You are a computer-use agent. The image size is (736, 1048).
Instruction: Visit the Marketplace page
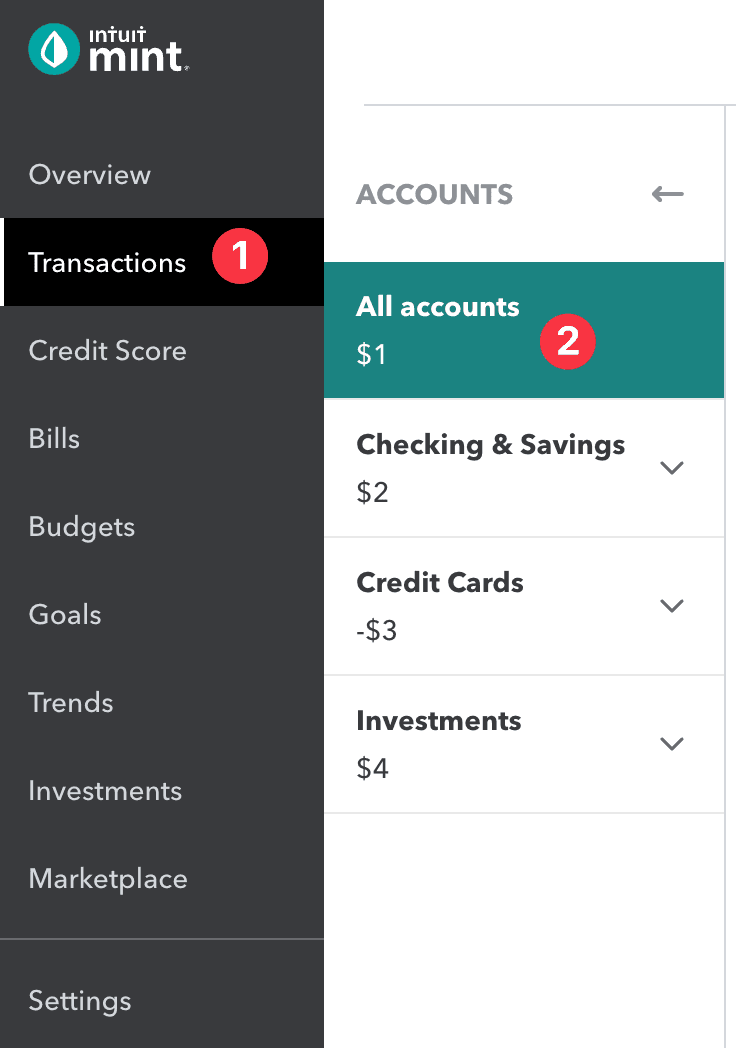pos(108,879)
